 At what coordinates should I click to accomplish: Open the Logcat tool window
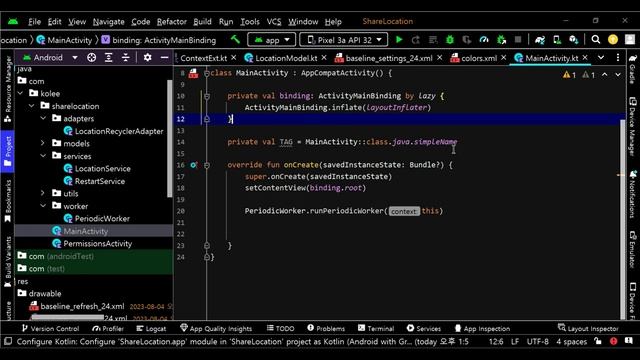click(x=151, y=328)
